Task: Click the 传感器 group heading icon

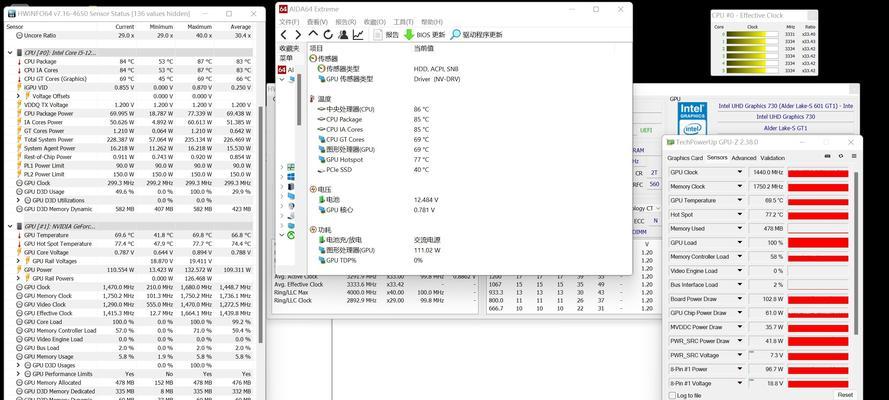Action: (x=313, y=58)
